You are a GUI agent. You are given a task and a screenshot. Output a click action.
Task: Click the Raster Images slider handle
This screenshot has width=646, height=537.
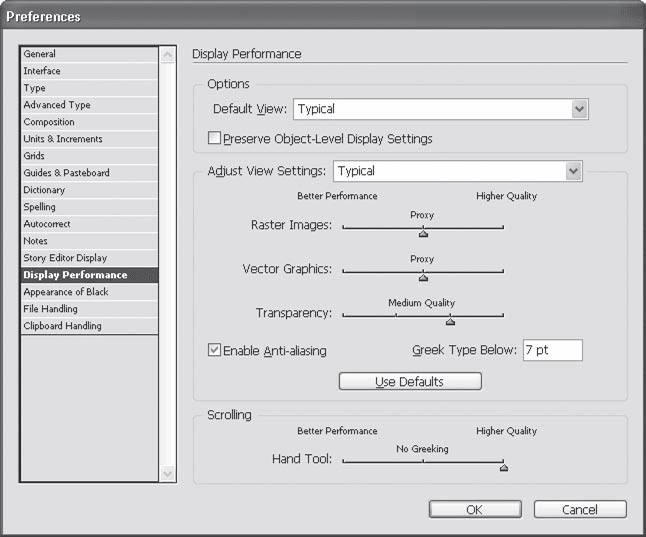[x=423, y=233]
